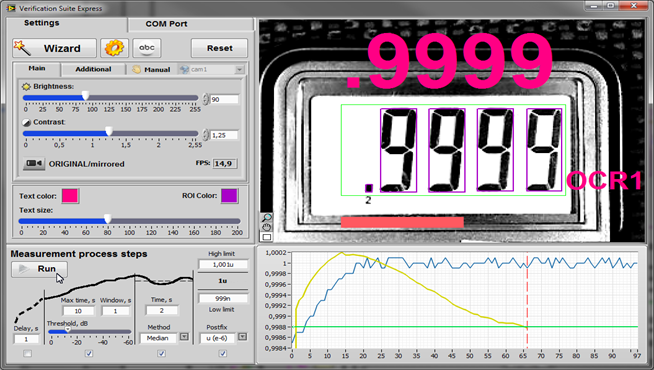Switch to the COM Port tab

166,24
